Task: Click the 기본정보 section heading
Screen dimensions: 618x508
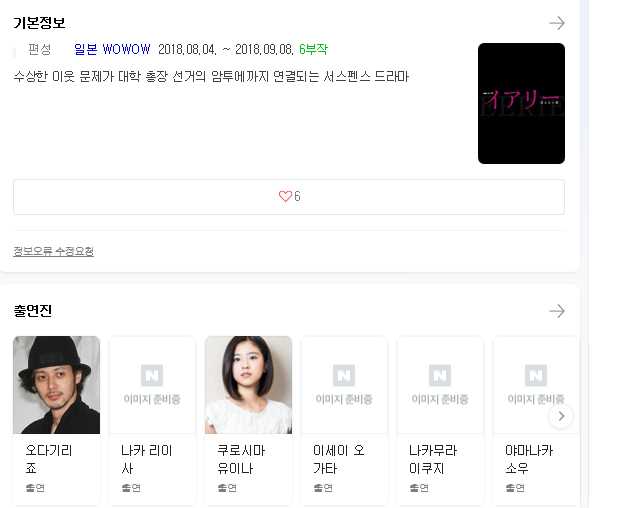Action: (39, 23)
